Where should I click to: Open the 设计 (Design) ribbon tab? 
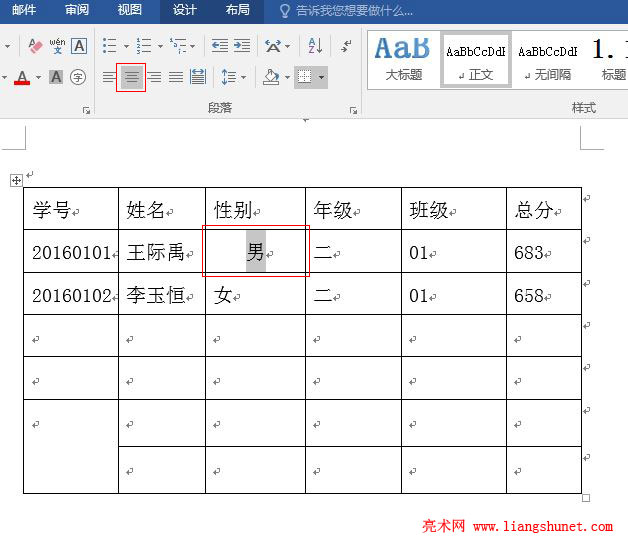[x=184, y=10]
